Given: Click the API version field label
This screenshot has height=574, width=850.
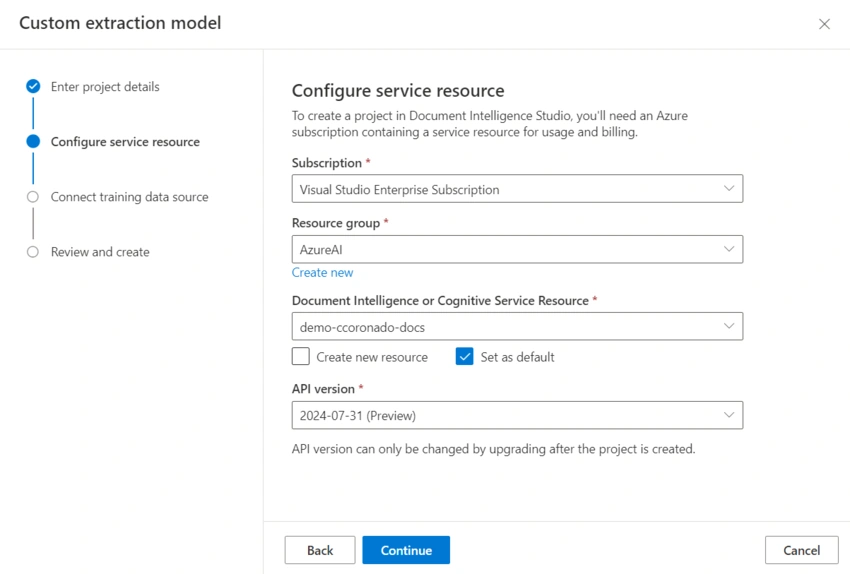Looking at the screenshot, I should 323,389.
